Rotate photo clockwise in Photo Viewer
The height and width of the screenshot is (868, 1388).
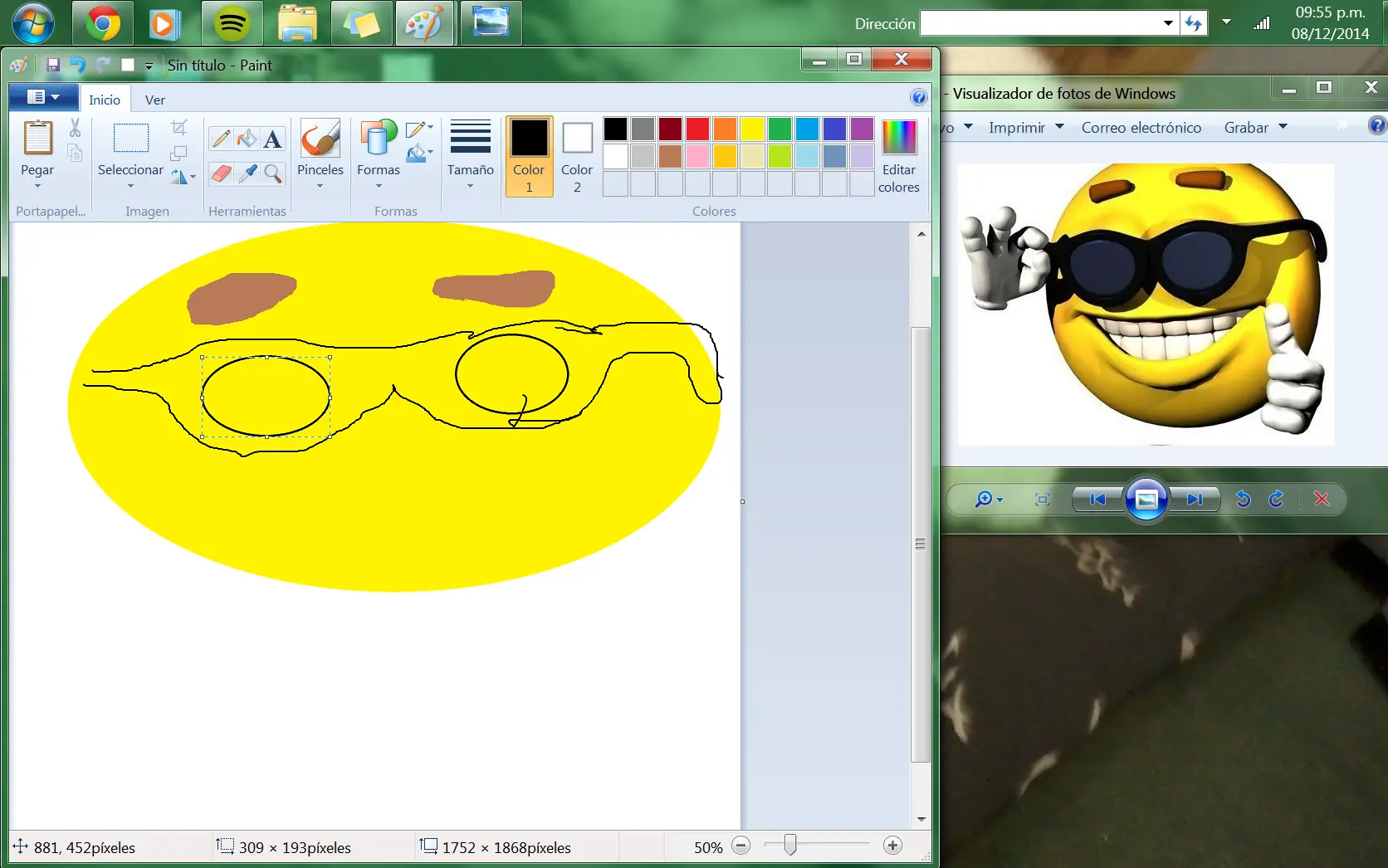[x=1277, y=499]
